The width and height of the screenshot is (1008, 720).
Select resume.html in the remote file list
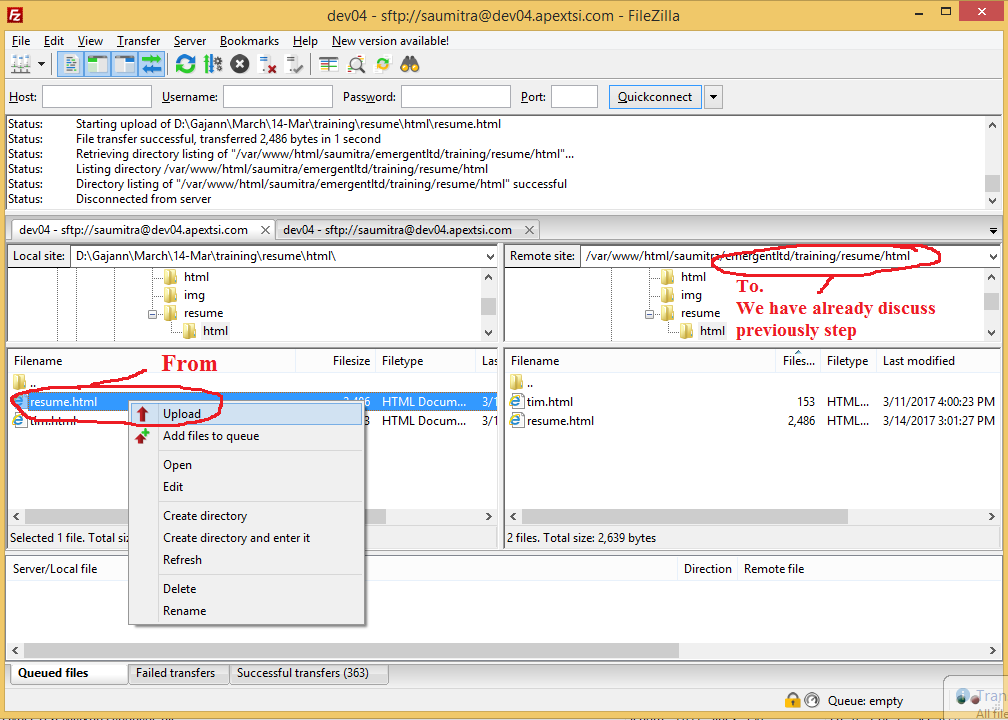point(753,421)
